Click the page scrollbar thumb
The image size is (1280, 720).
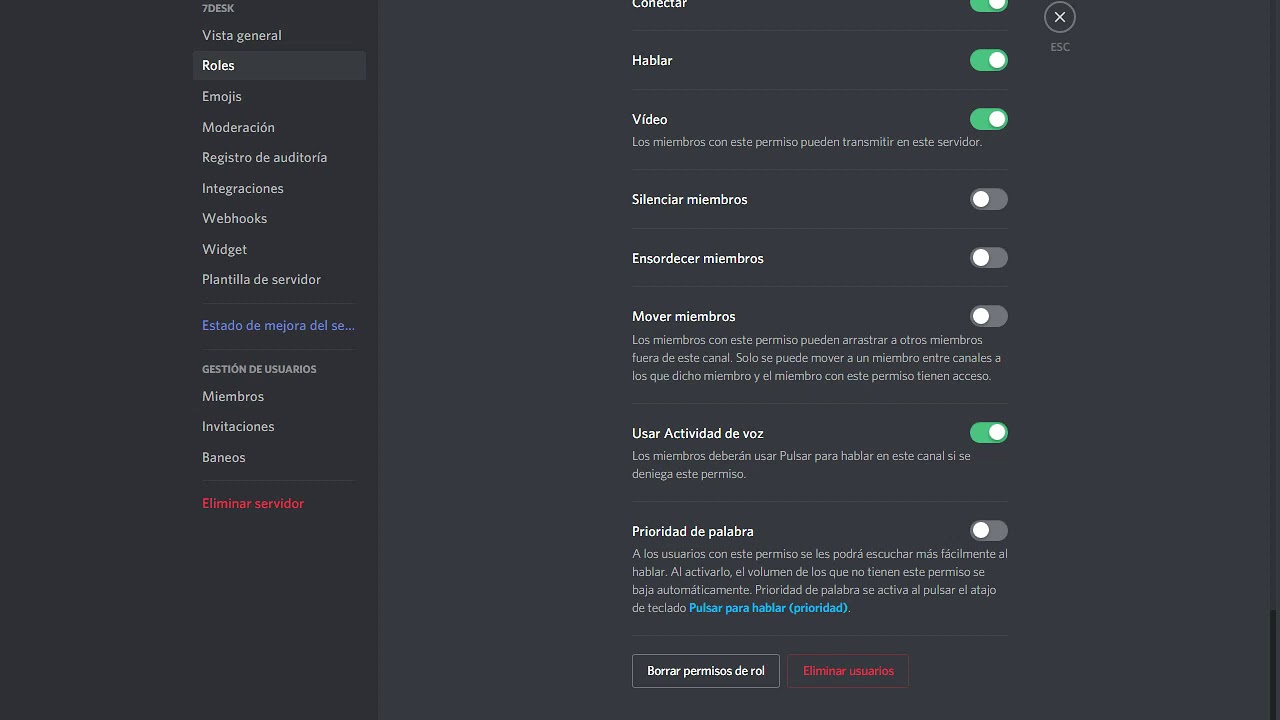pyautogui.click(x=1274, y=665)
